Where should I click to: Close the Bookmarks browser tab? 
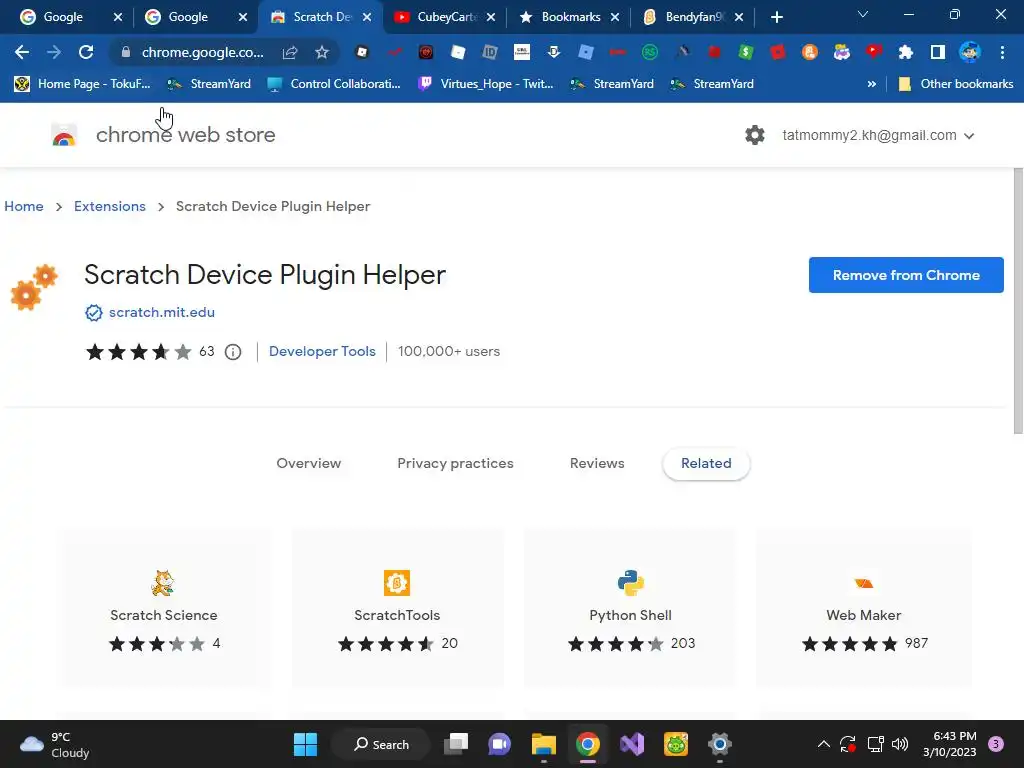(x=615, y=17)
